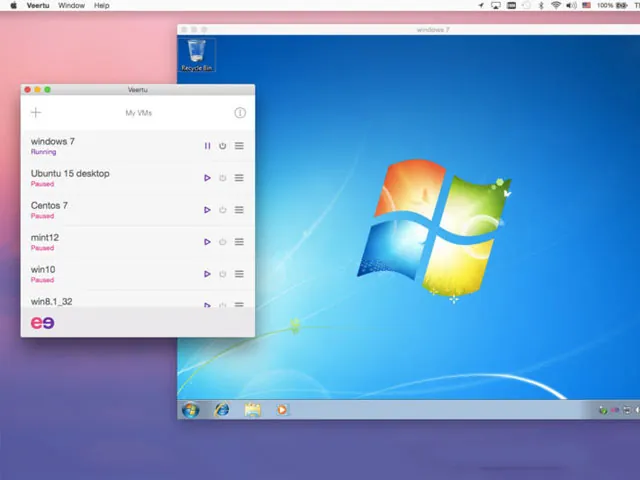Open the Centos 7 options menu
The width and height of the screenshot is (640, 480).
coord(239,210)
